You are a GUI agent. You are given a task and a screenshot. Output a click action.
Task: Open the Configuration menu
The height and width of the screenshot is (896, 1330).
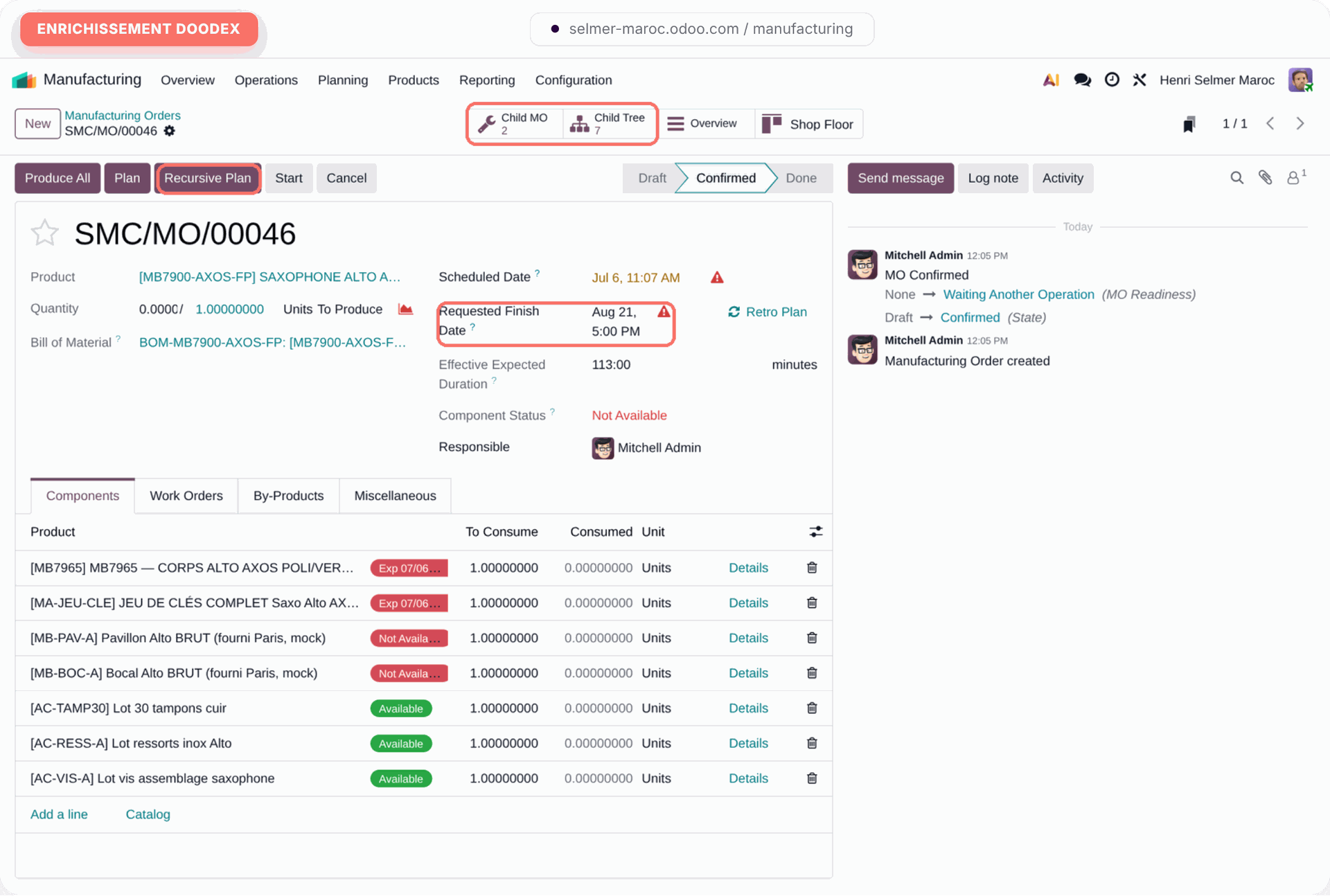pyautogui.click(x=574, y=80)
